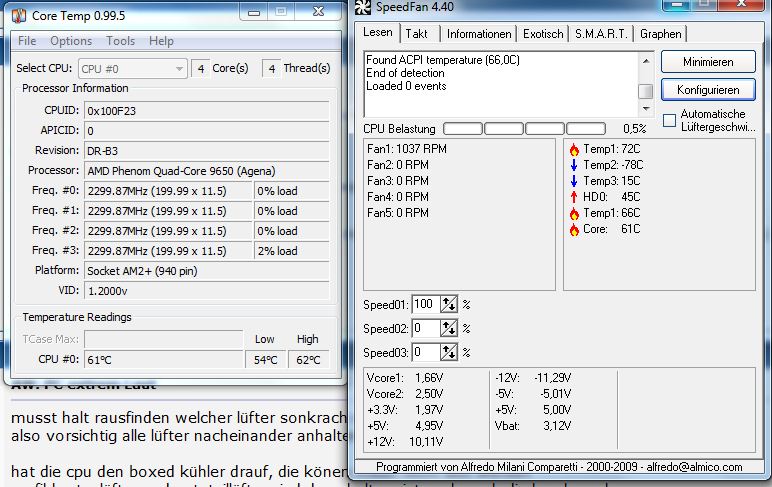Click the 'Found ACPI temperature' log line

click(x=443, y=60)
